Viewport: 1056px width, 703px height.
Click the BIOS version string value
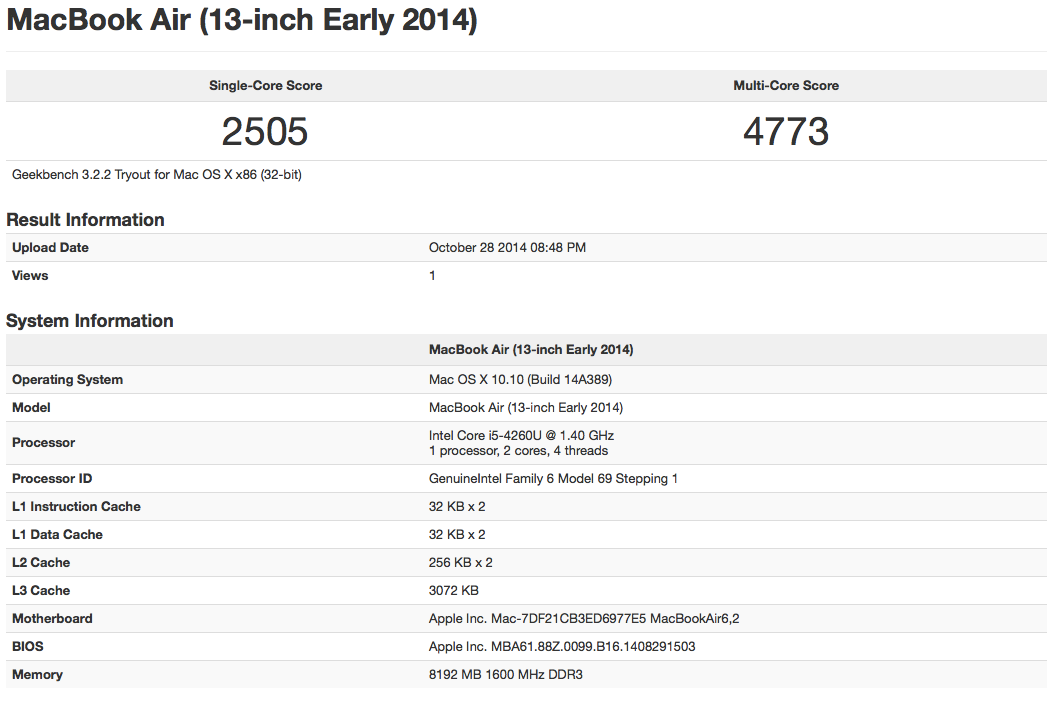(562, 647)
